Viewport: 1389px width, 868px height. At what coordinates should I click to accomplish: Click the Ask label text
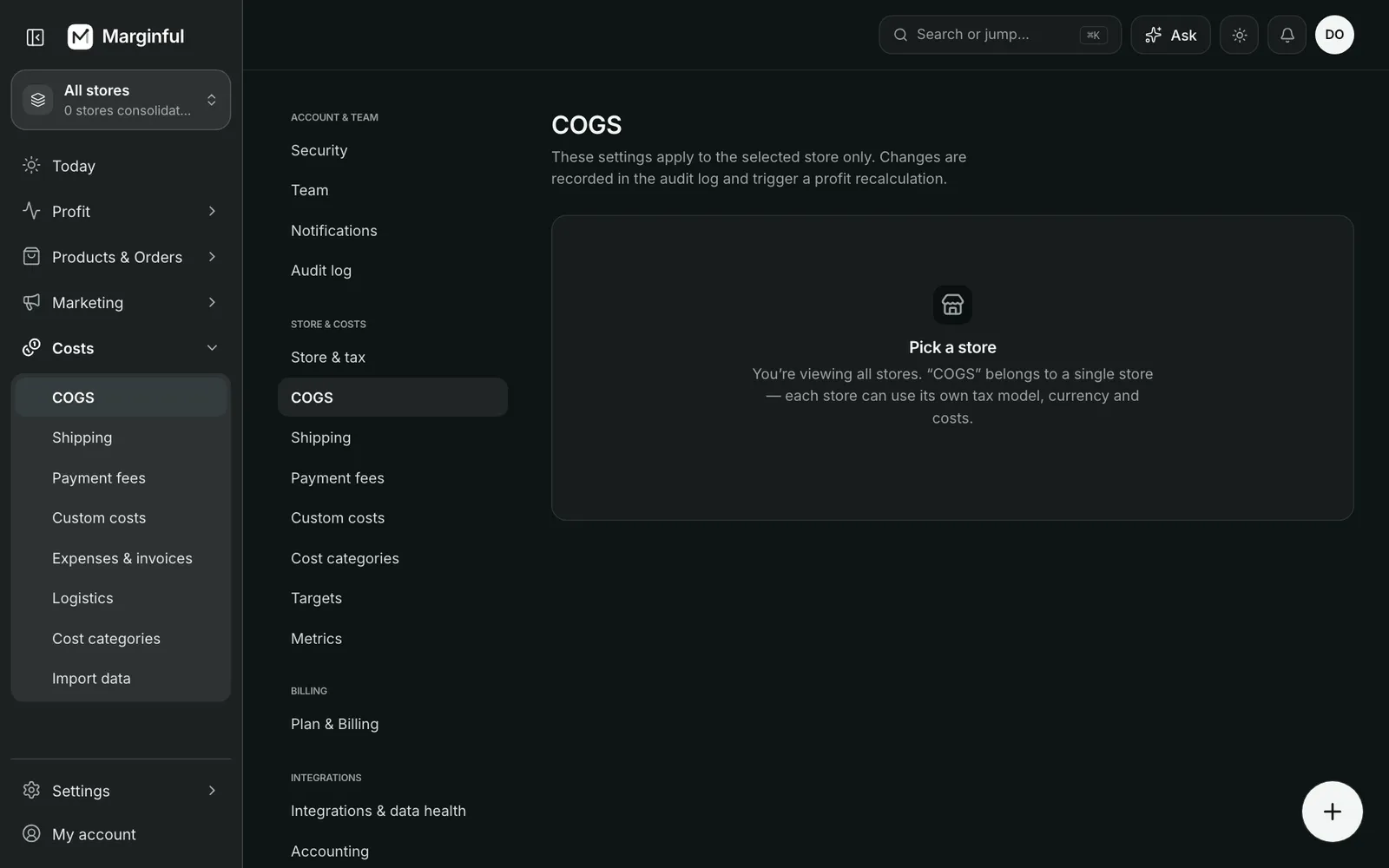(1183, 36)
